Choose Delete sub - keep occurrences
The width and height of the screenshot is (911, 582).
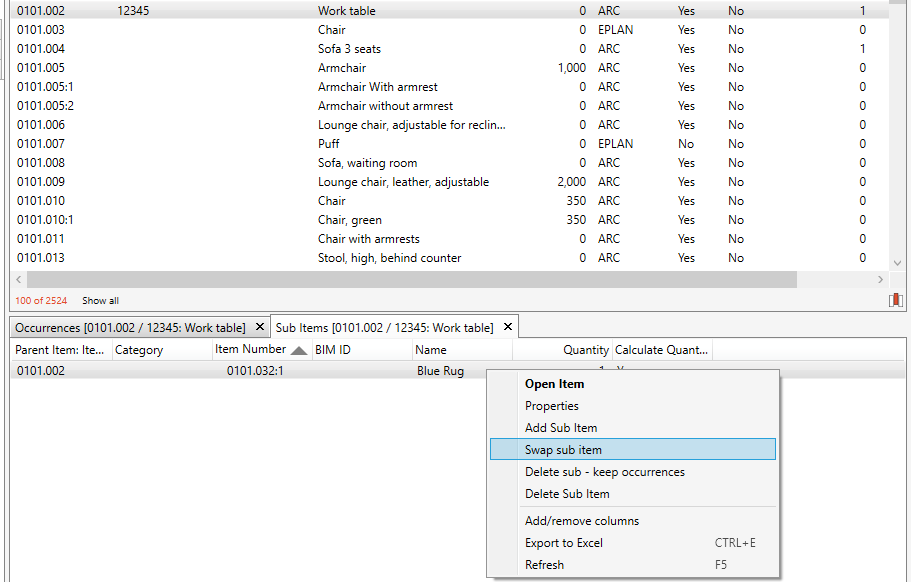(x=605, y=472)
